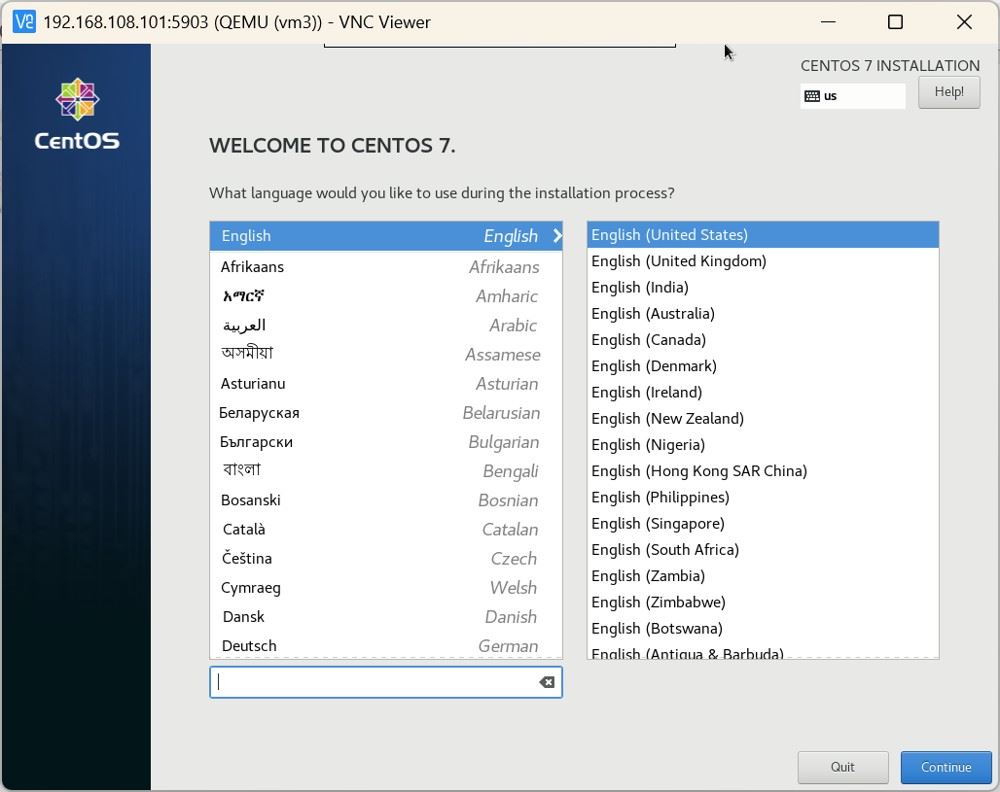
Task: Click the Quit button
Action: point(842,767)
